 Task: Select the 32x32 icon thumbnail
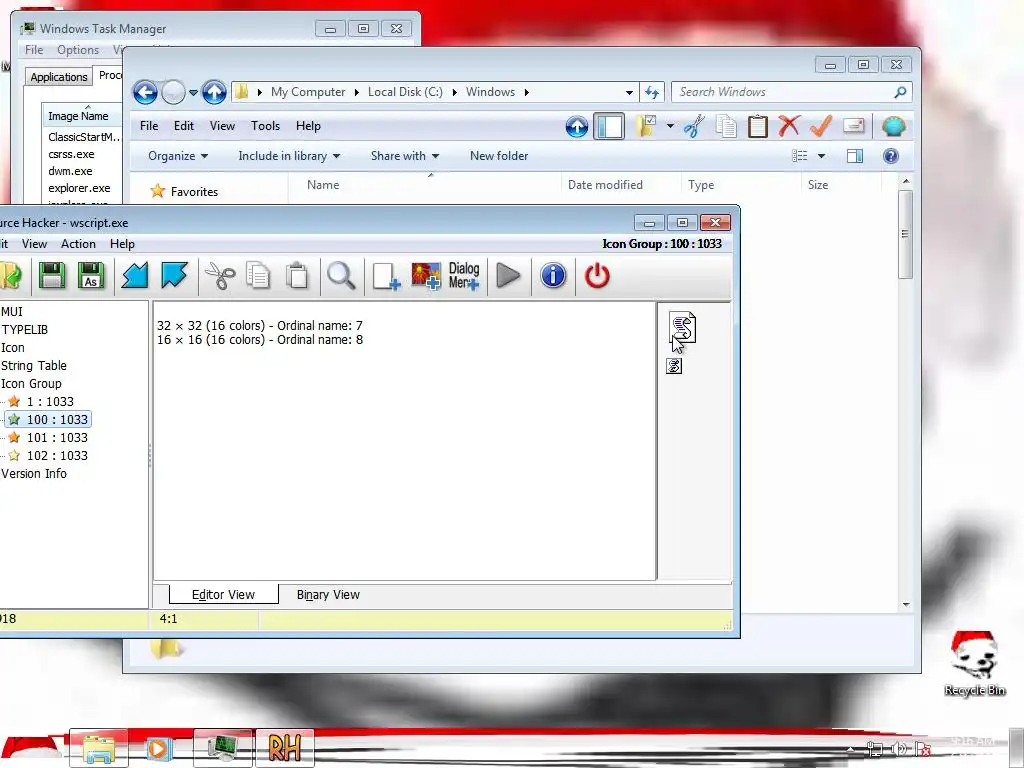pyautogui.click(x=682, y=327)
